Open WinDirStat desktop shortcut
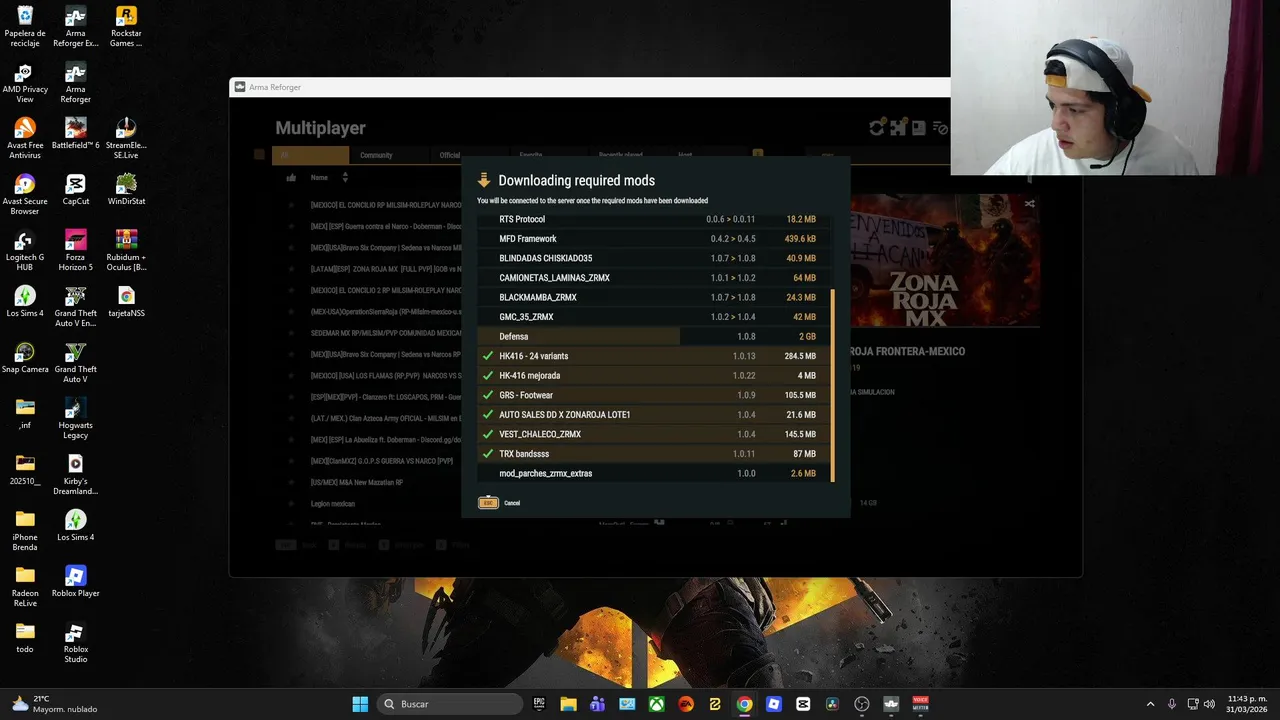This screenshot has width=1280, height=720. tap(126, 190)
